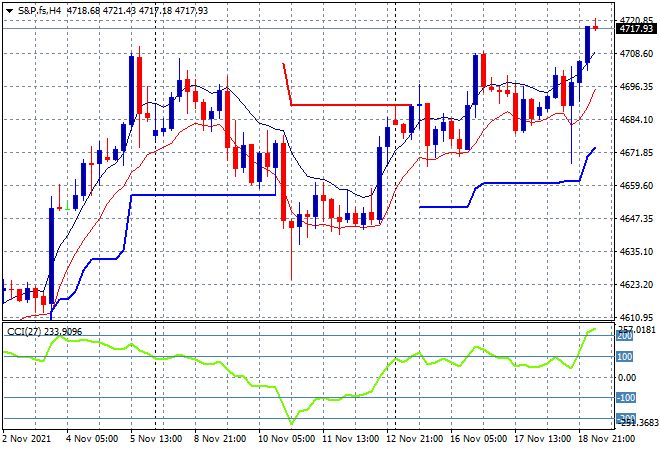
Task: Click the OHLC values 4718.68 4721.43 4717.18
Action: coord(120,11)
